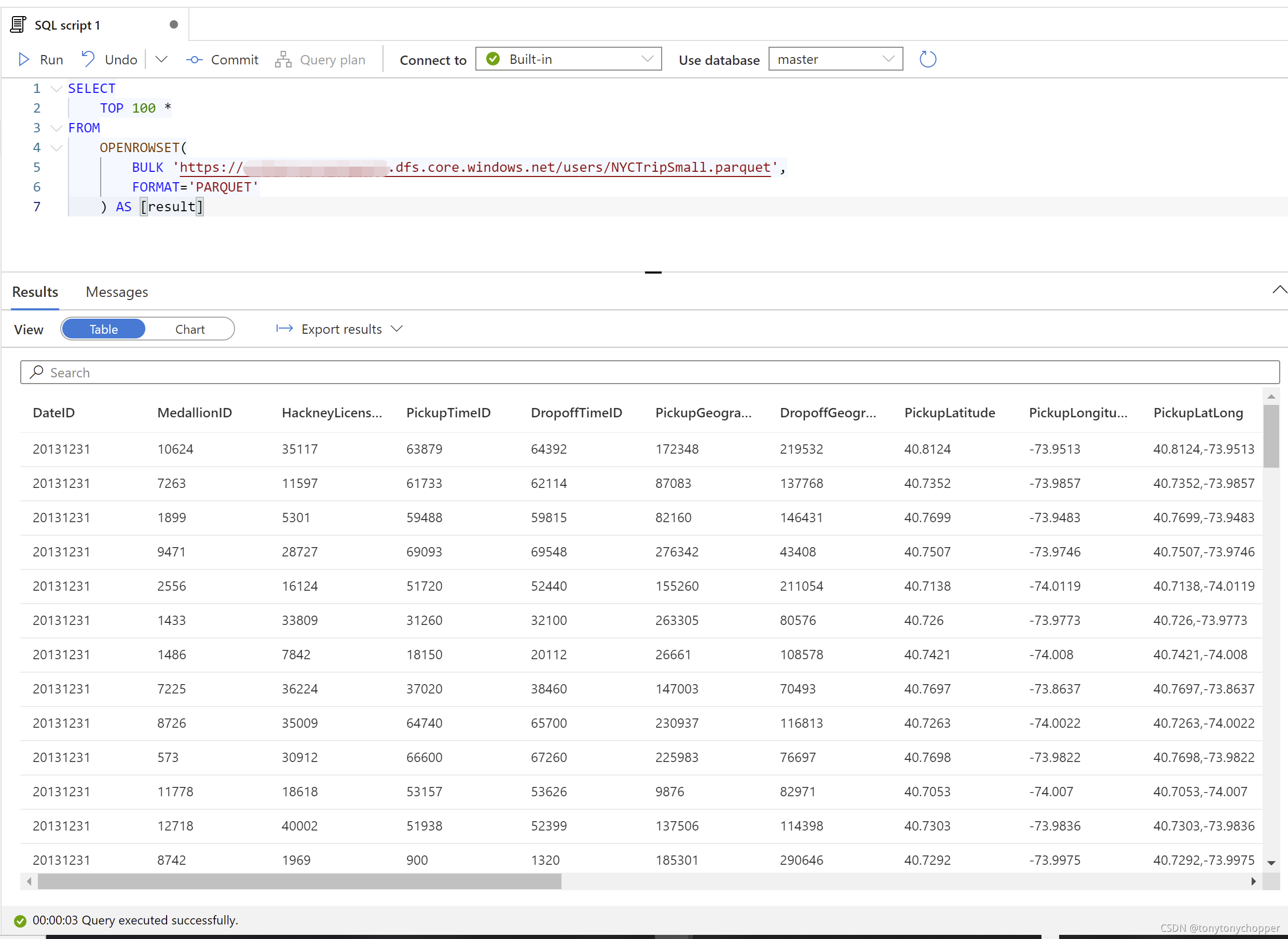Click the Run play icon
This screenshot has width=1288, height=939.
(x=24, y=60)
